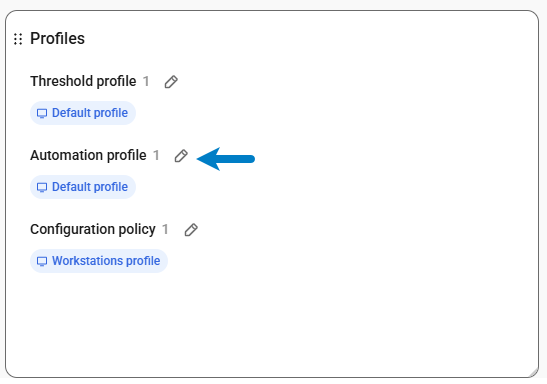Select the Configuration policy heading
Viewport: 547px width, 384px height.
point(93,229)
